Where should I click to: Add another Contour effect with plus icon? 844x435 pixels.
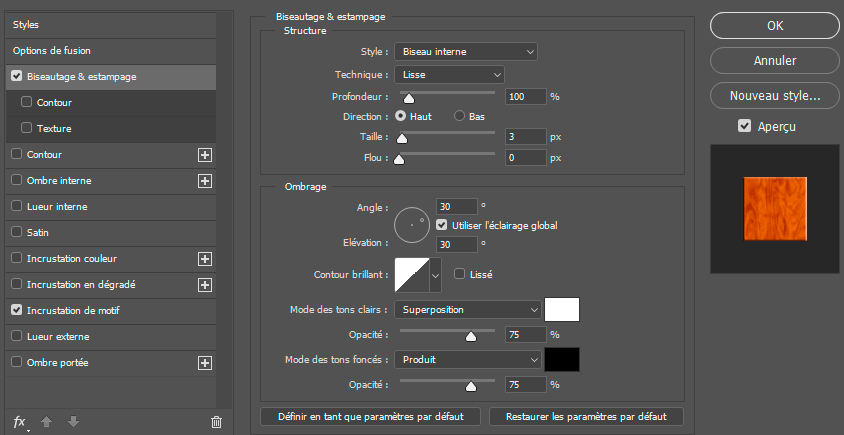point(205,155)
